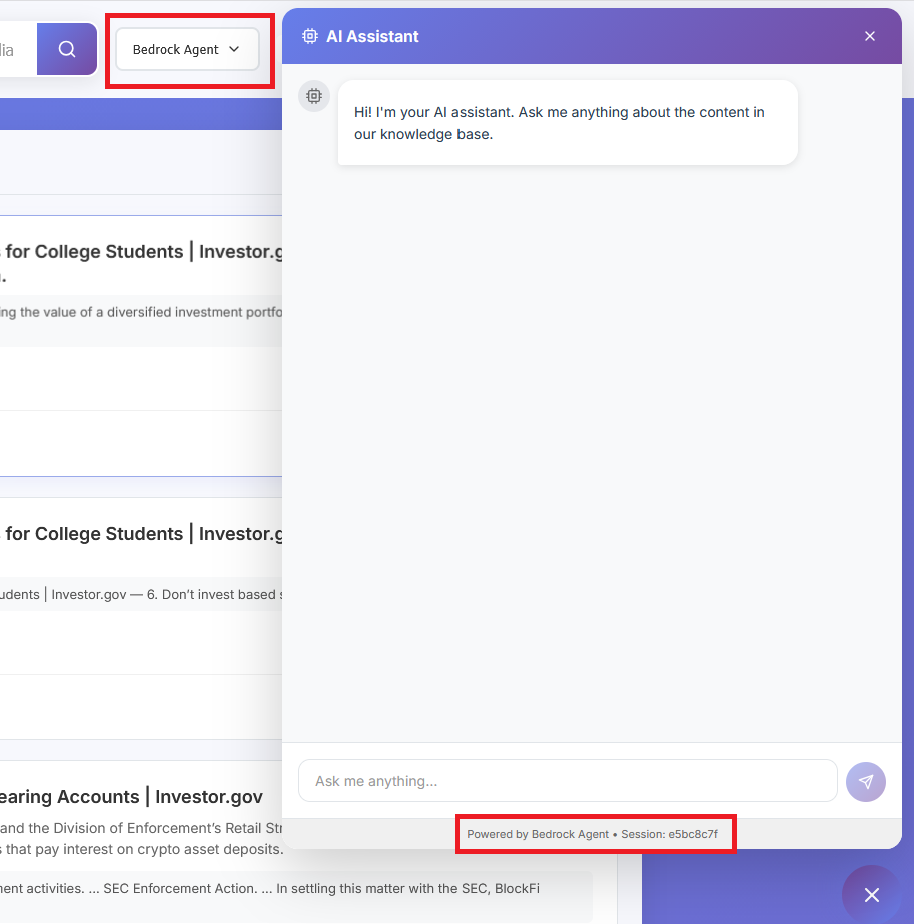Send a message using the paper plane icon

point(865,781)
